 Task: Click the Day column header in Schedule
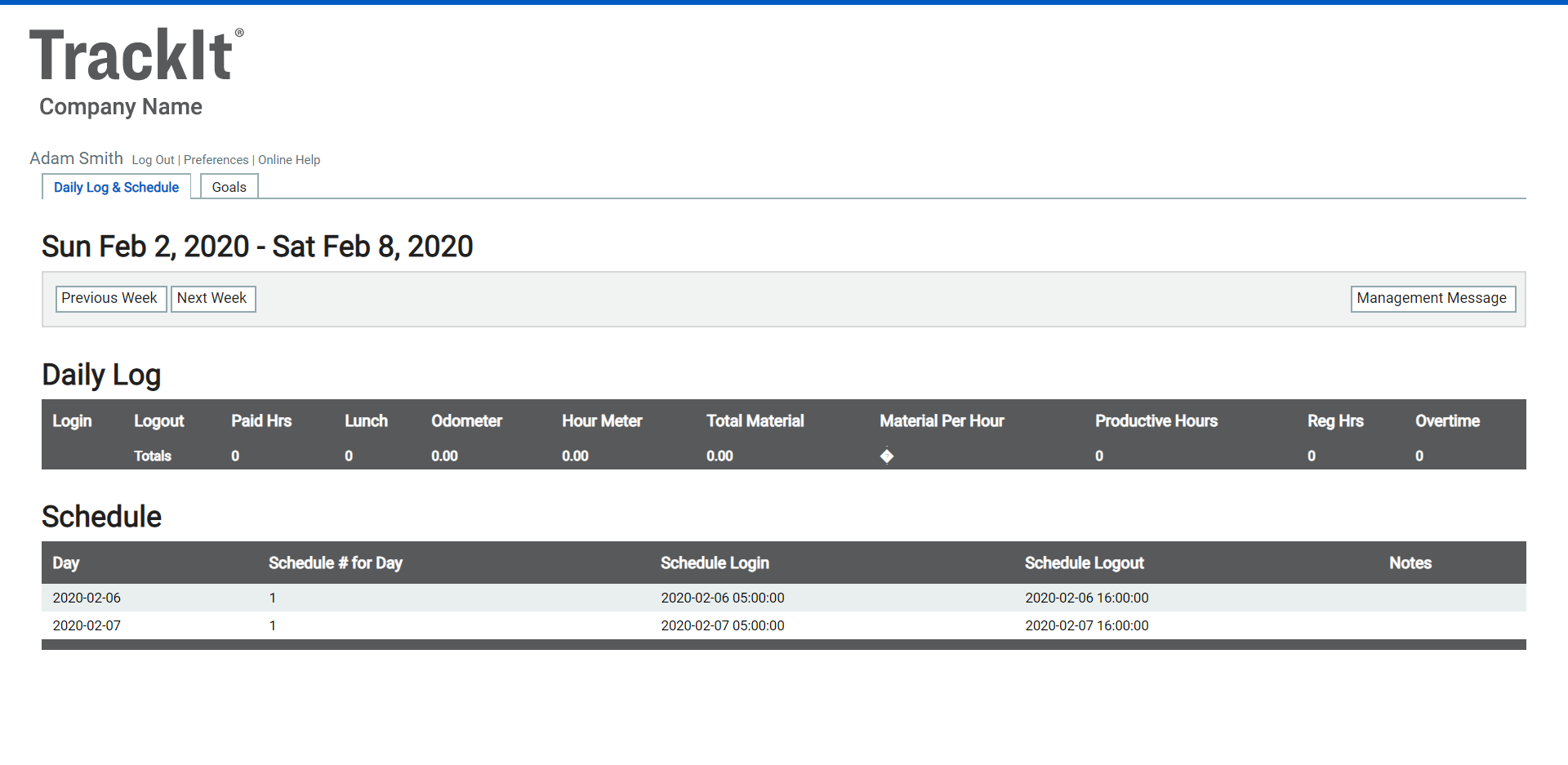click(66, 563)
